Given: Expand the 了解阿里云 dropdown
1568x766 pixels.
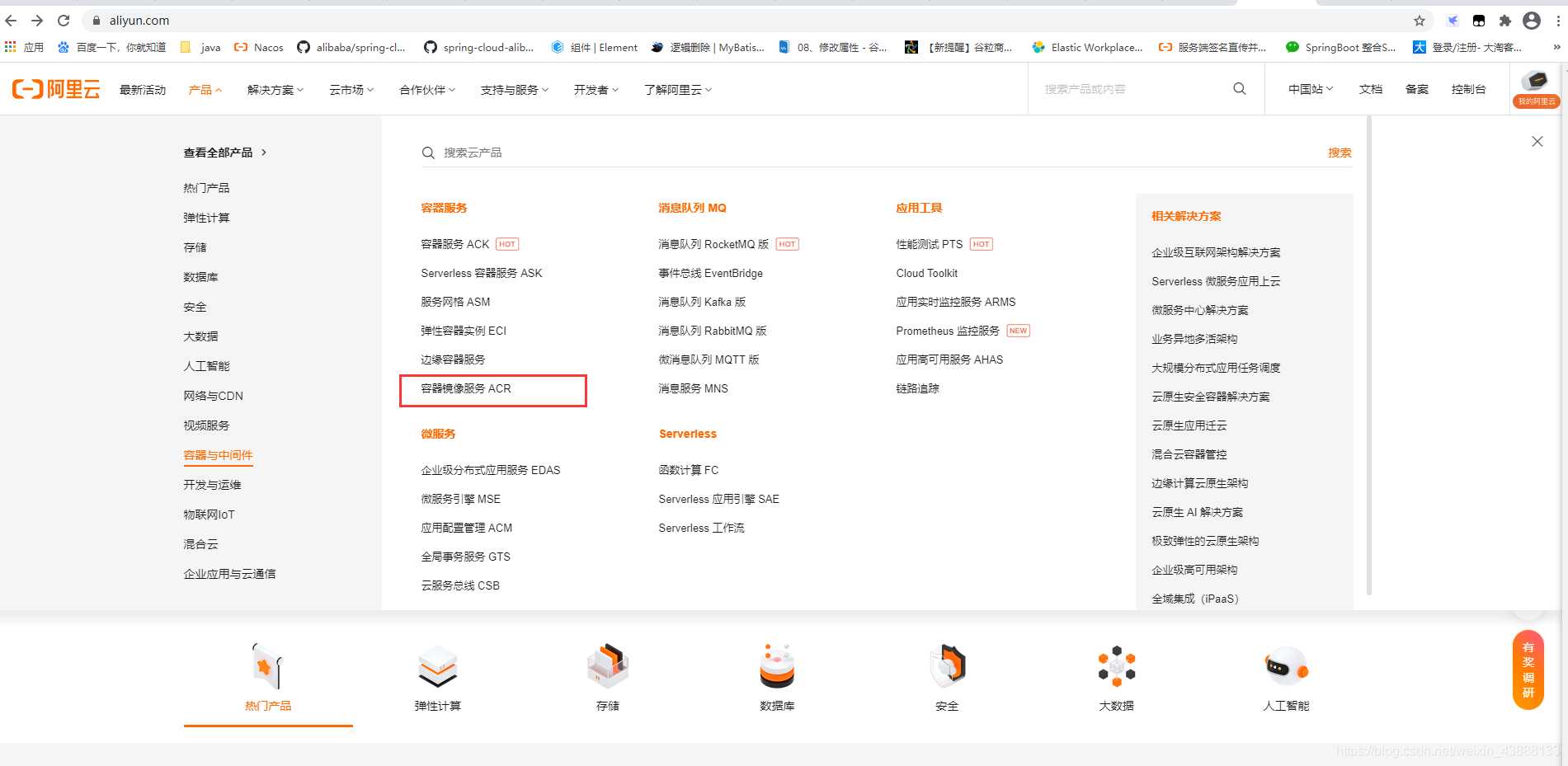Looking at the screenshot, I should [x=678, y=90].
